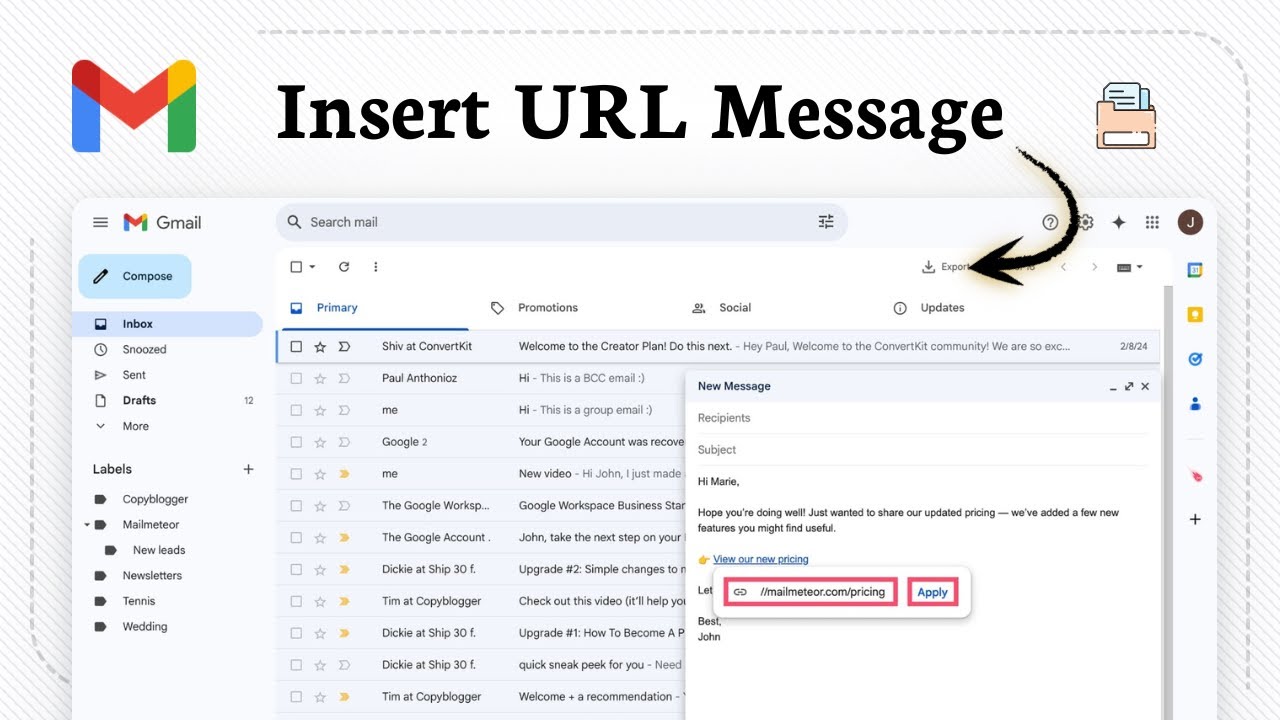The image size is (1280, 720).
Task: Click the magnifier icon in Search mail
Action: click(x=294, y=222)
